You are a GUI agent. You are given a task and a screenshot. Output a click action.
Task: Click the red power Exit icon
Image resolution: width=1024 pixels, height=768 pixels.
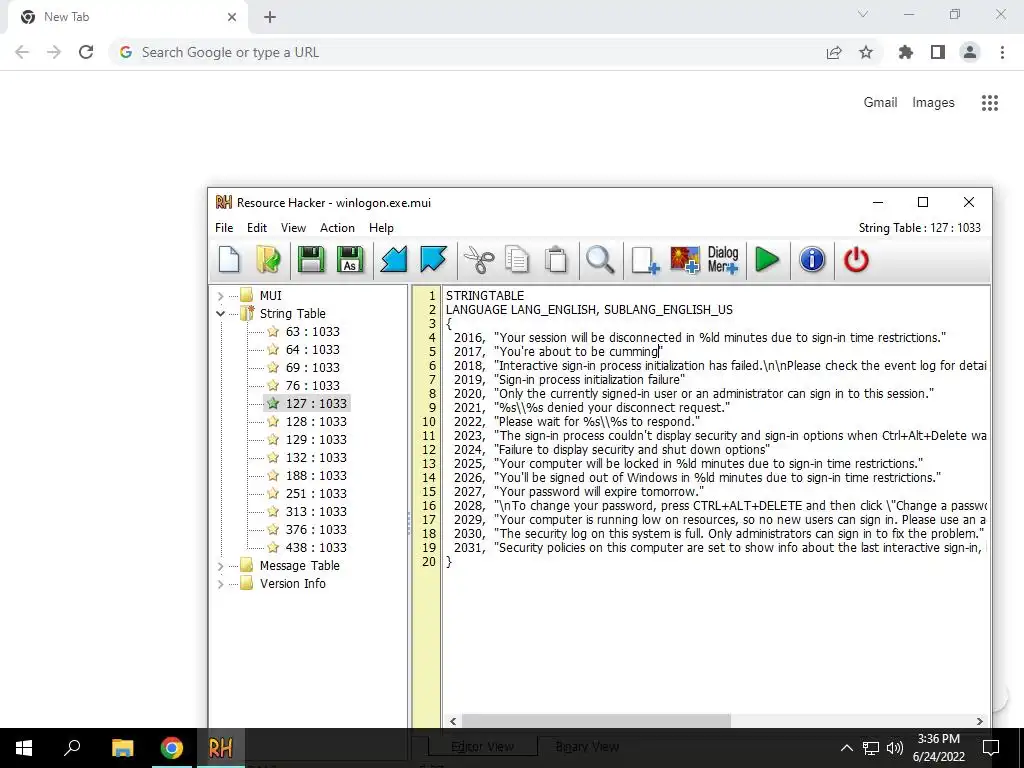[x=856, y=260]
